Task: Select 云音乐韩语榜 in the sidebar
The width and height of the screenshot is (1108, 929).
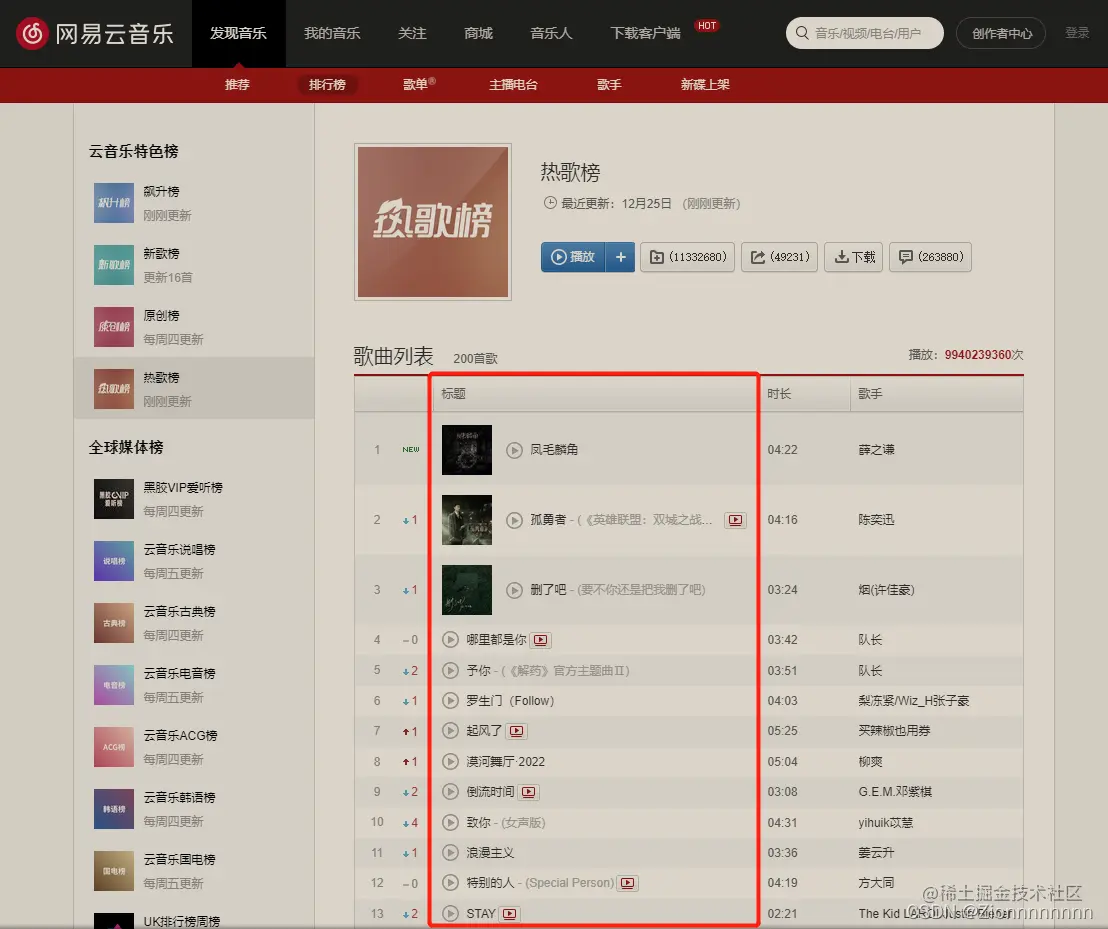Action: click(x=194, y=809)
